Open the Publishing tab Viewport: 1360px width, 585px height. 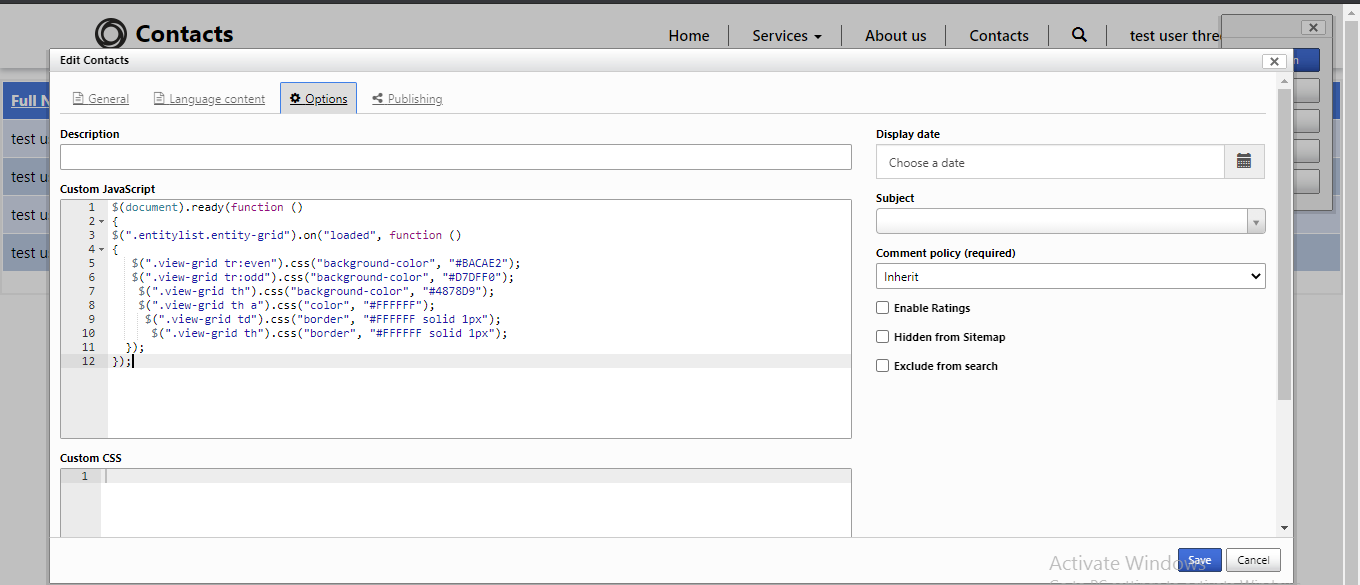click(407, 99)
